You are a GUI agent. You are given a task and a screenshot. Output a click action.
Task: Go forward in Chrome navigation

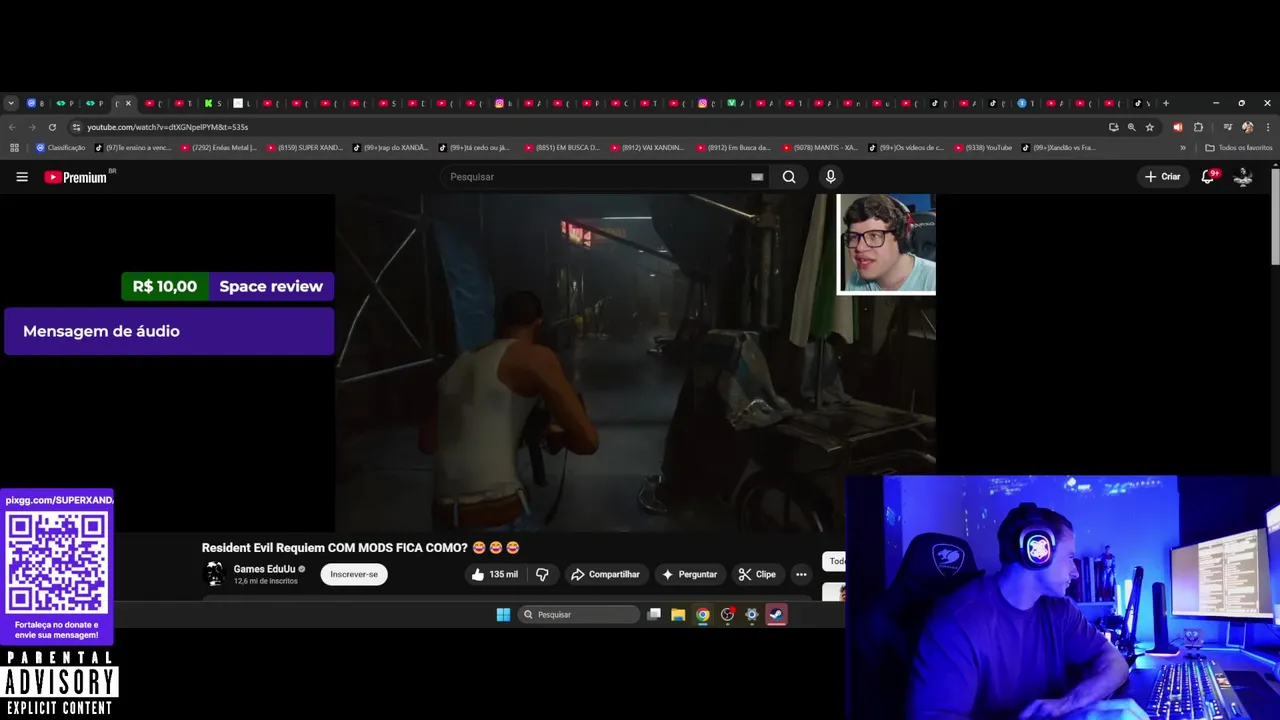coord(32,127)
